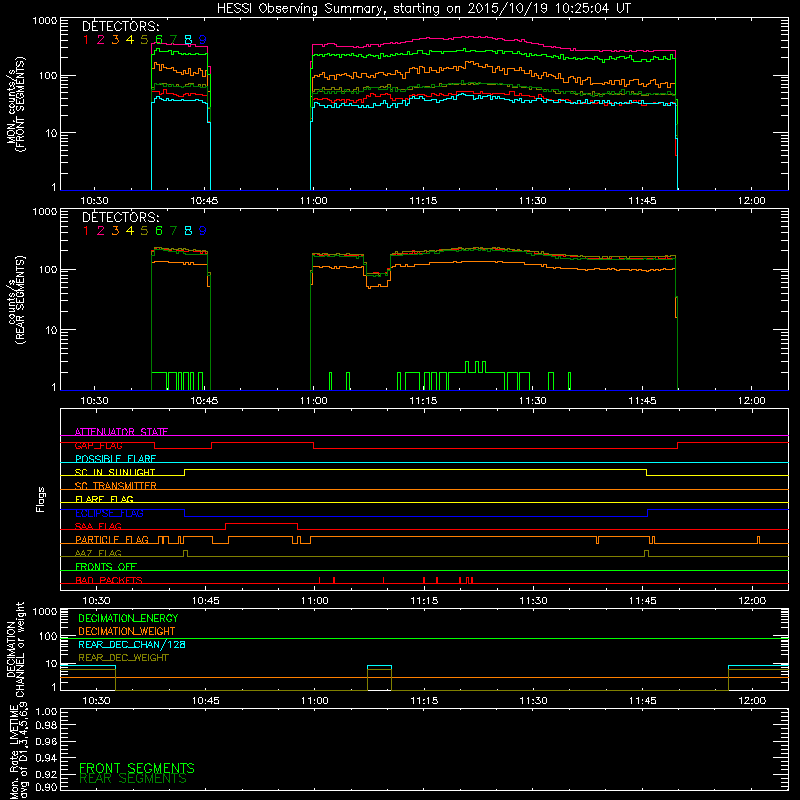Select cyan detector 8 in front segments legend
This screenshot has width=800, height=800.
coord(188,40)
